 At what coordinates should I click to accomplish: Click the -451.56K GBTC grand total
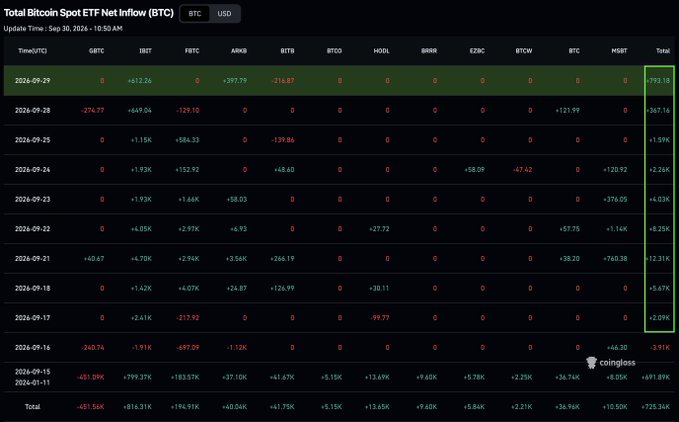tap(91, 407)
